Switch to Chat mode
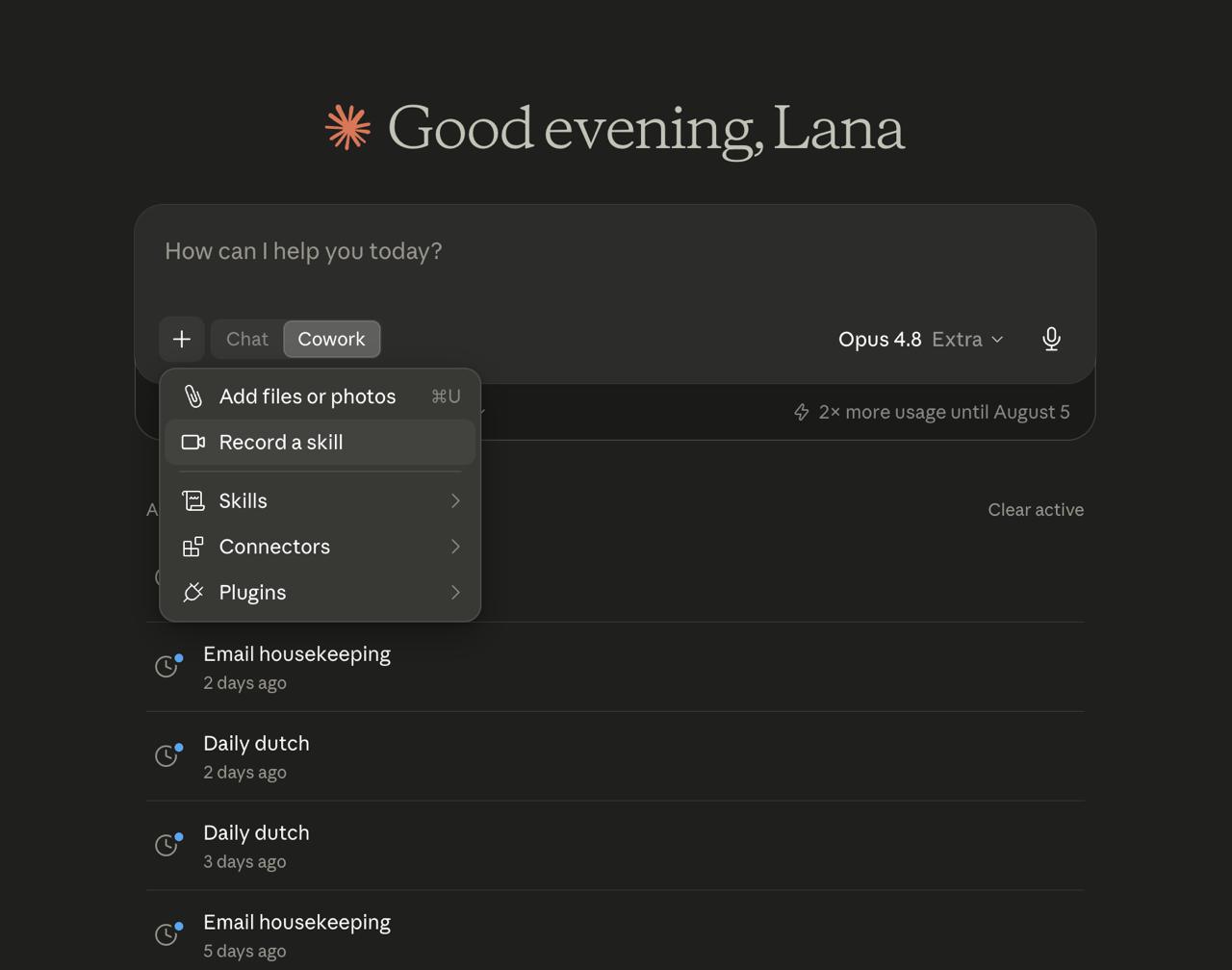 (247, 339)
